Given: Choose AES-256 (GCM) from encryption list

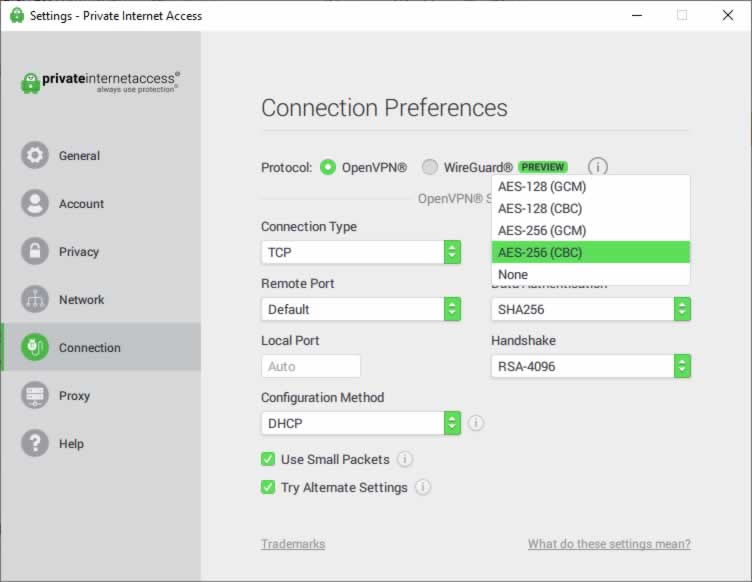Looking at the screenshot, I should 591,231.
